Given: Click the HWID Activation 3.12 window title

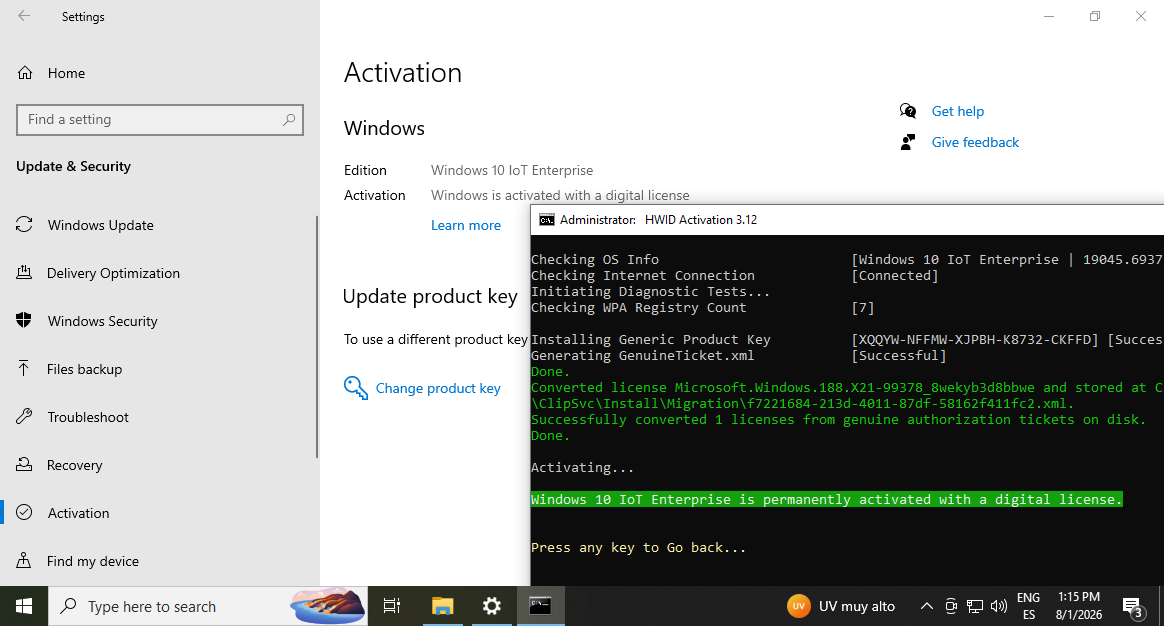Looking at the screenshot, I should click(x=701, y=220).
